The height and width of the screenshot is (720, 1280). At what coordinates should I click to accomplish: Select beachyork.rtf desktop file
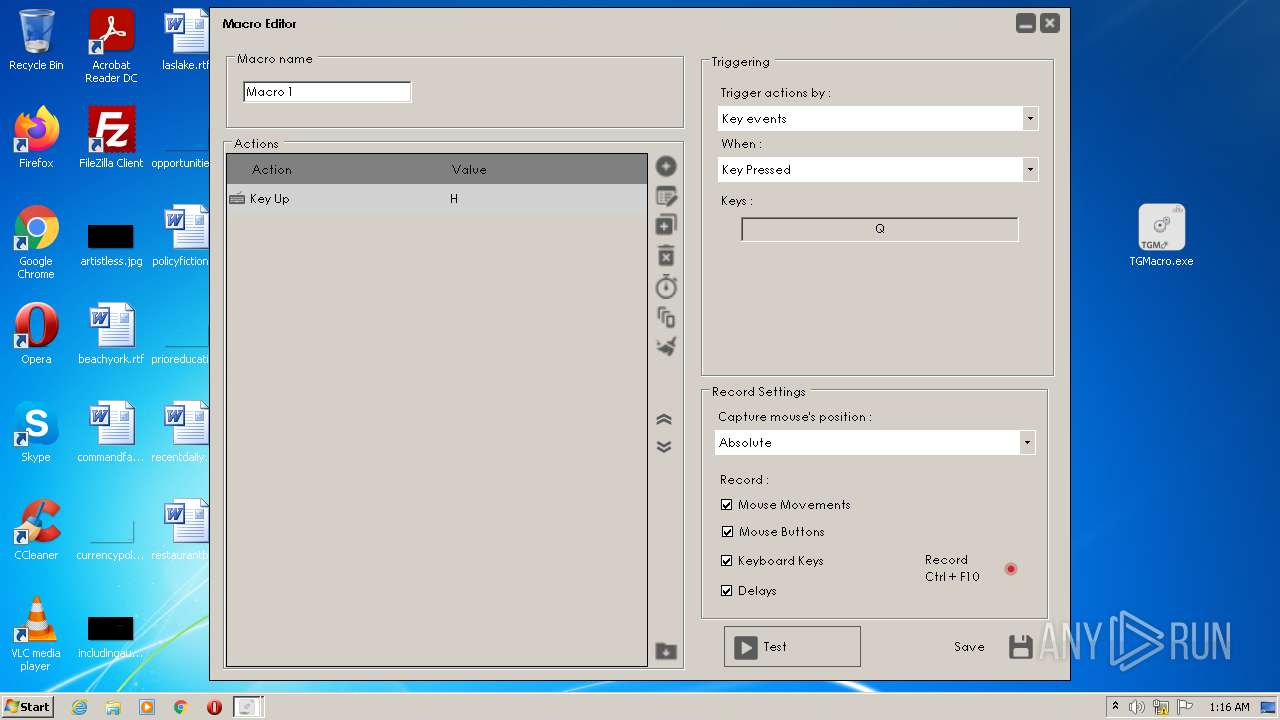point(111,334)
